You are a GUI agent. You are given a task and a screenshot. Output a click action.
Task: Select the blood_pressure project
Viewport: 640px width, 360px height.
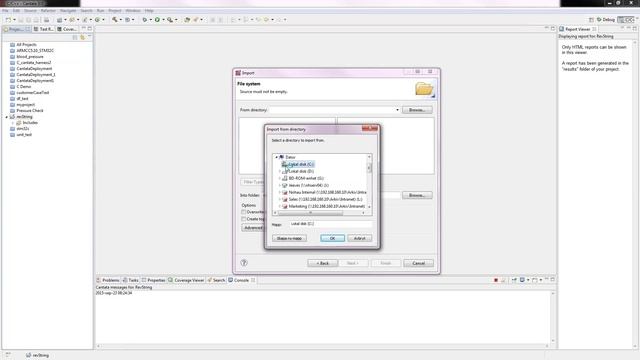pyautogui.click(x=30, y=57)
